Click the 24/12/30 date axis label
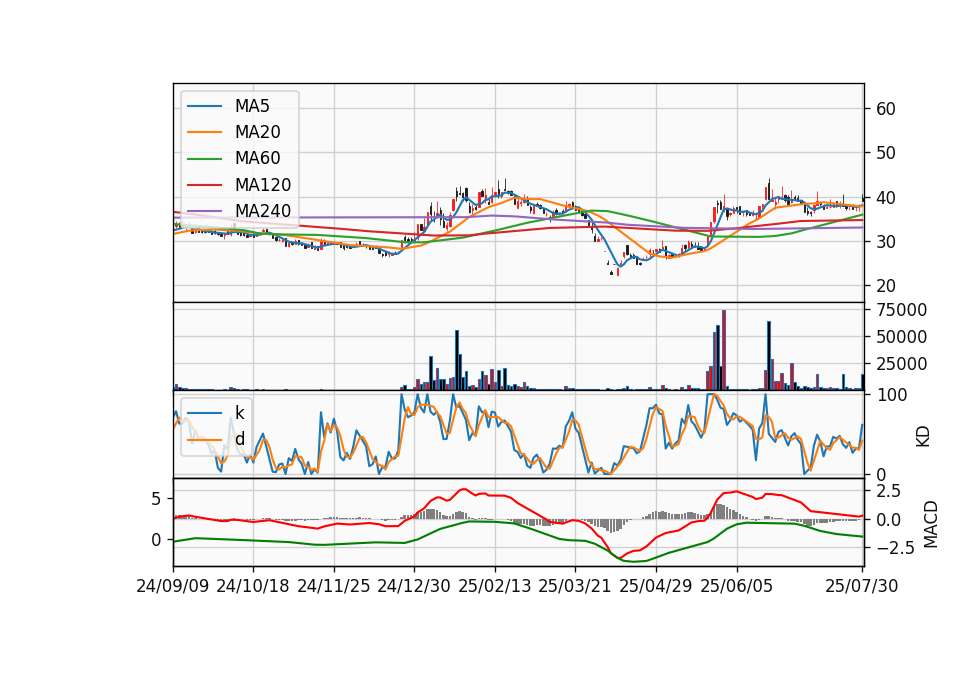960x690 pixels. pos(414,586)
